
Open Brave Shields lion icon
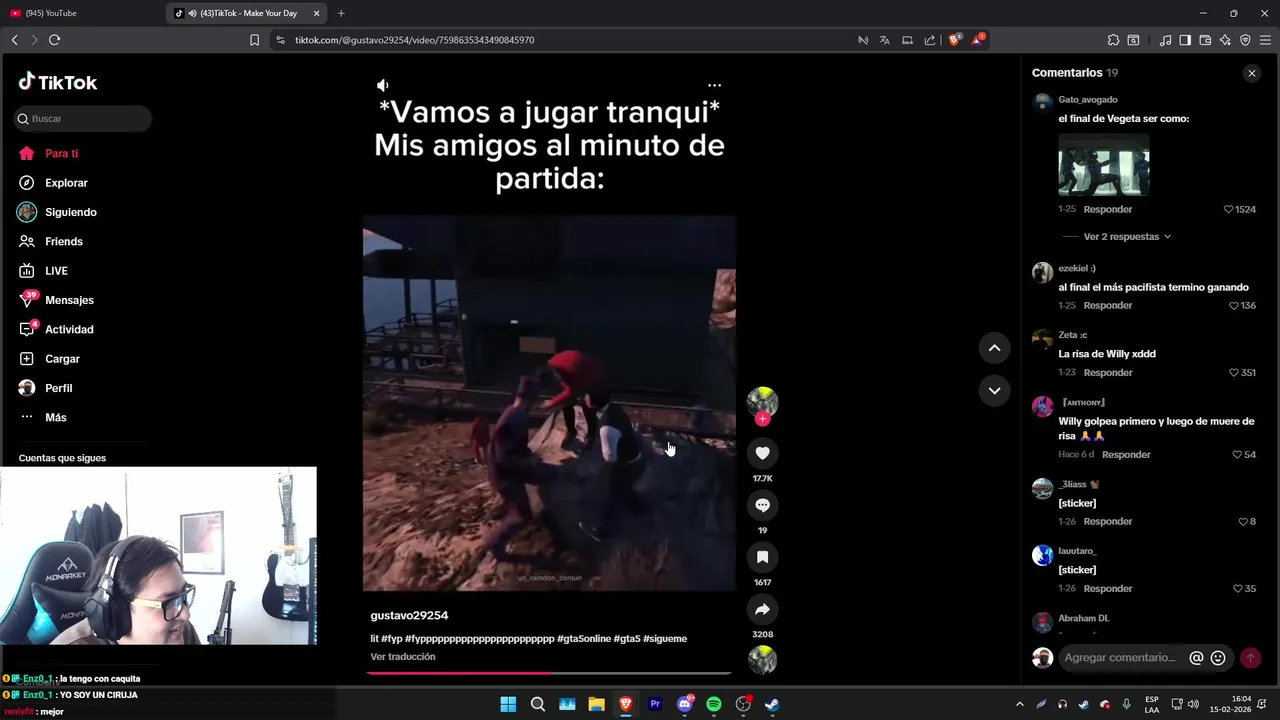click(x=955, y=40)
